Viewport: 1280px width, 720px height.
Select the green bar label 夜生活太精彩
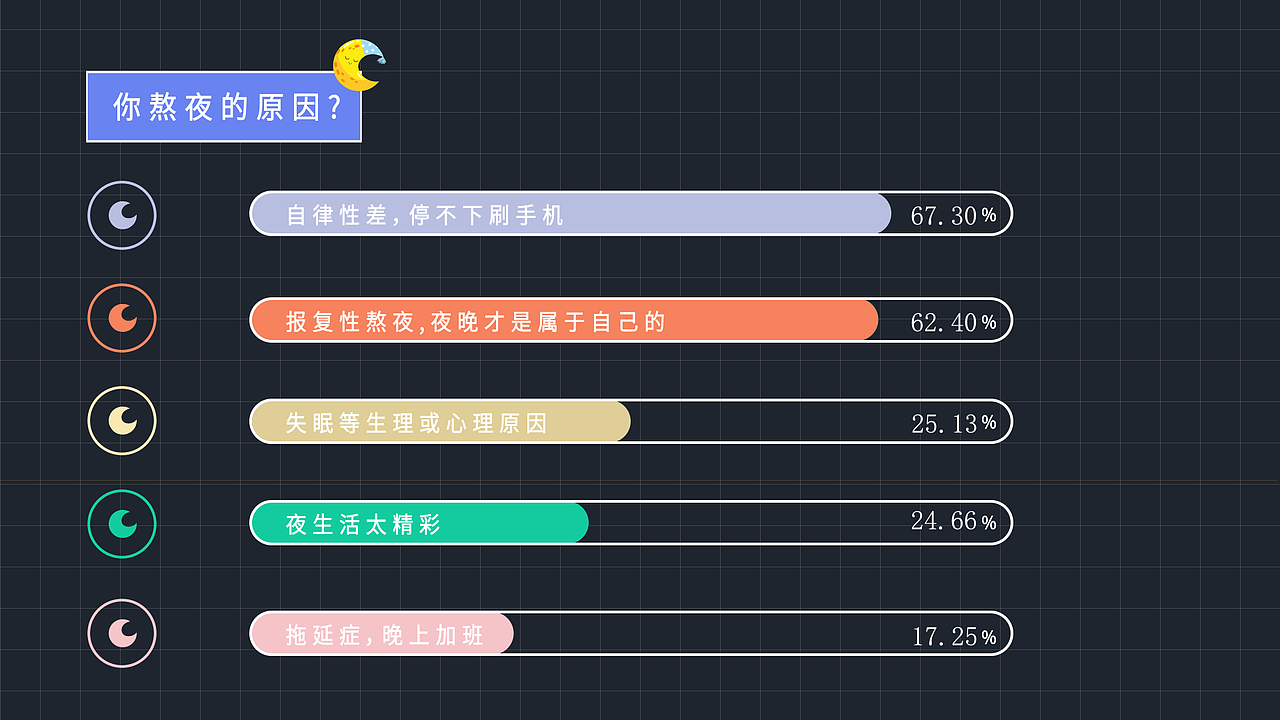click(x=363, y=524)
